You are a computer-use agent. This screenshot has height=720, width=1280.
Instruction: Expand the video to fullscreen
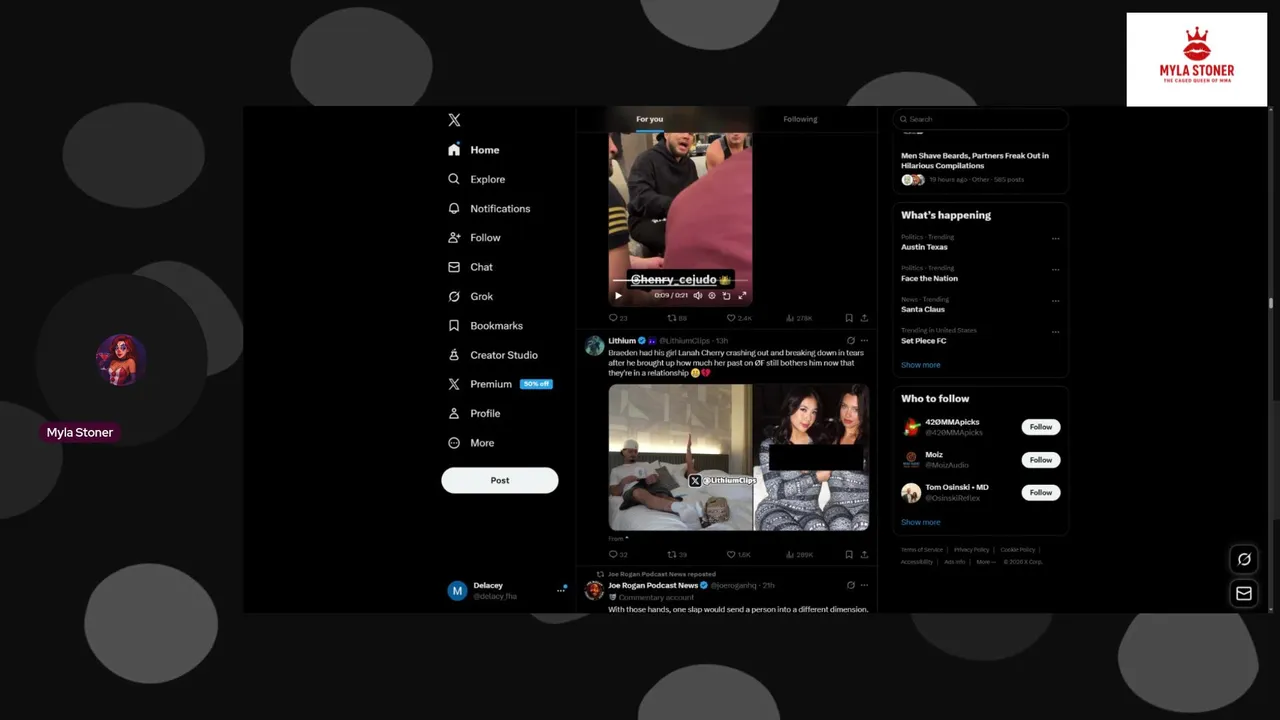(x=742, y=296)
